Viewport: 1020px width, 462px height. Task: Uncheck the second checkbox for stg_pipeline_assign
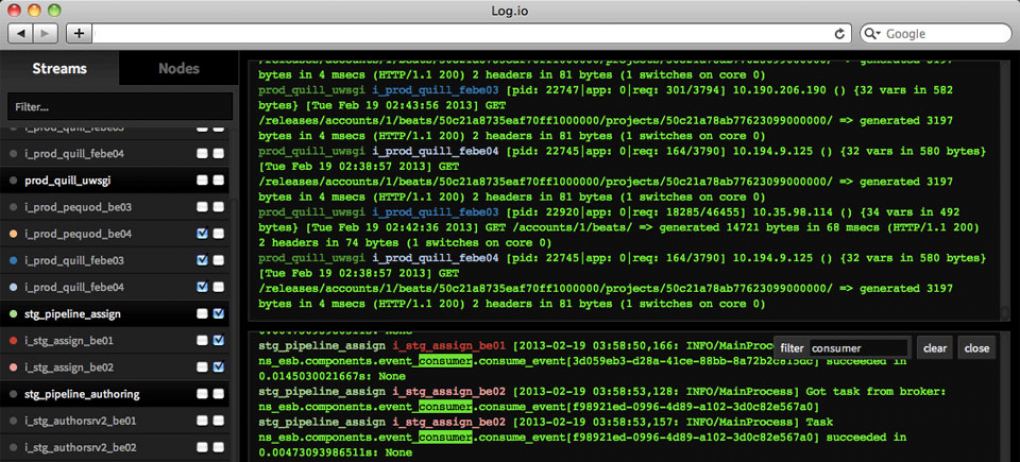tap(218, 314)
